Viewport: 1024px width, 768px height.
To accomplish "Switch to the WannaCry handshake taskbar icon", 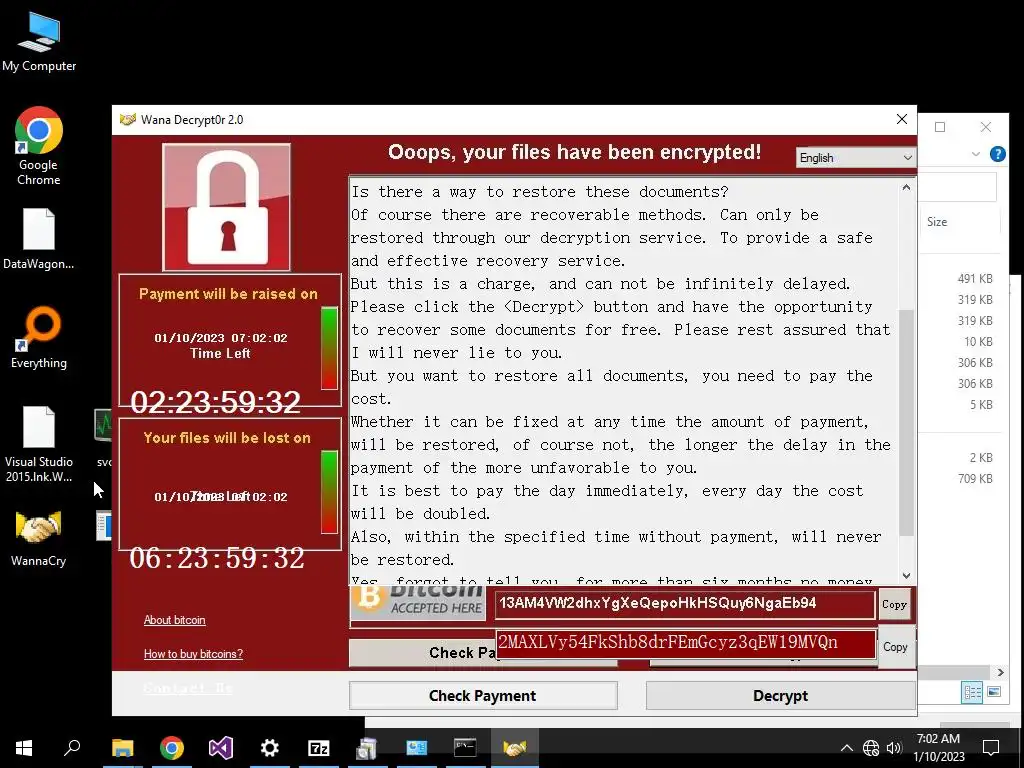I will [x=515, y=748].
